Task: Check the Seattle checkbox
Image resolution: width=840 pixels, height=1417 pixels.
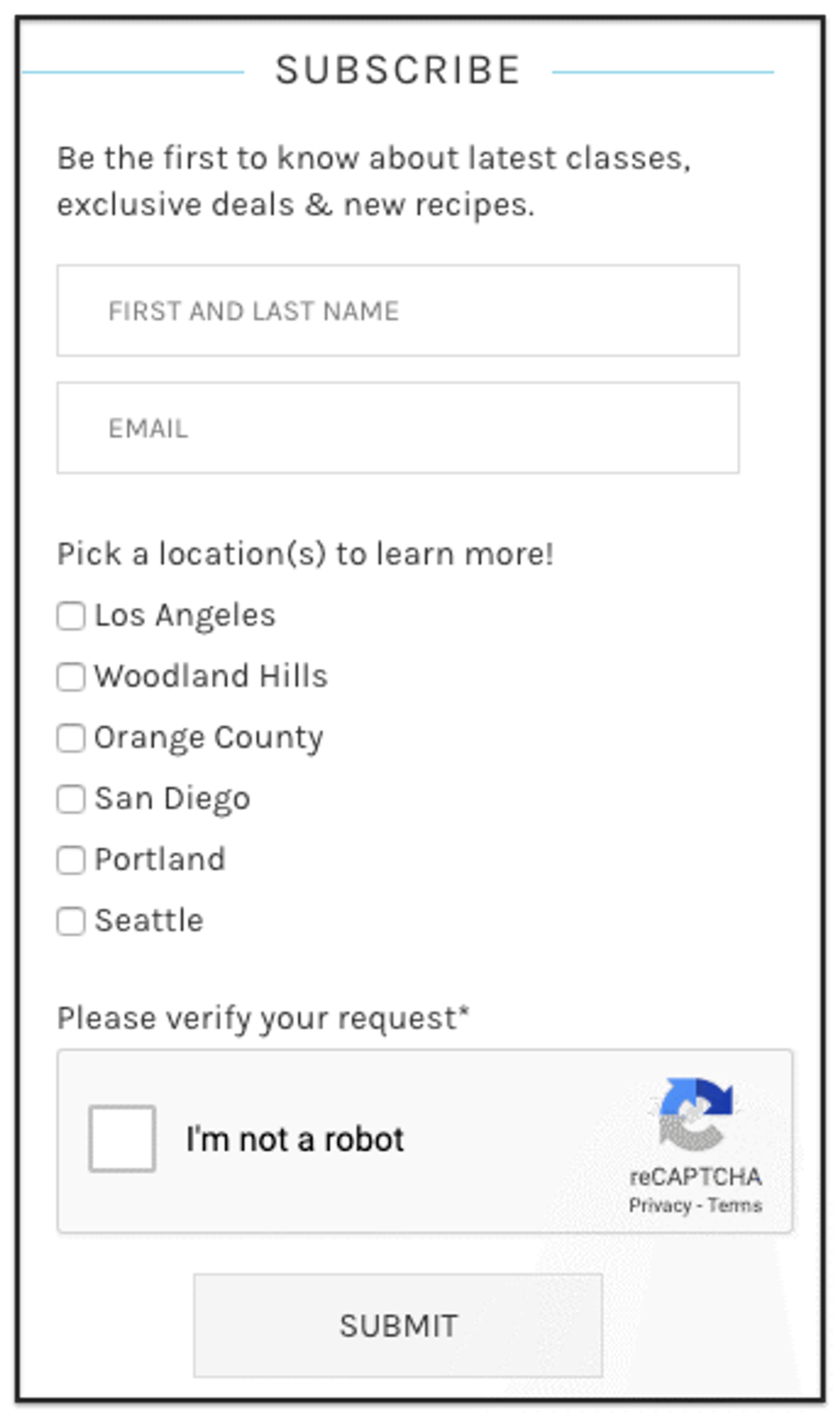Action: pos(71,921)
